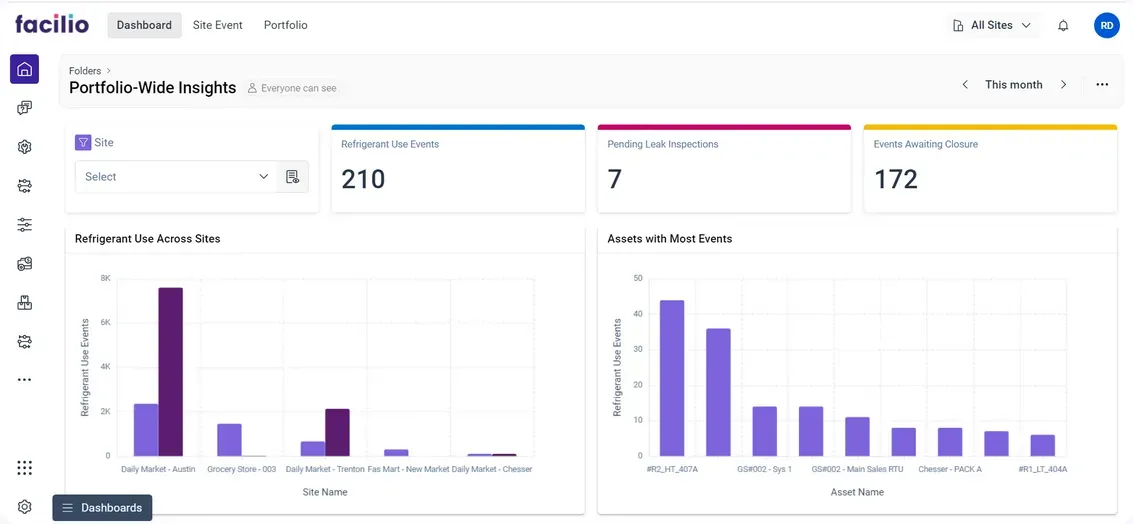Open the Site Select dropdown
This screenshot has width=1133, height=524.
tap(176, 177)
